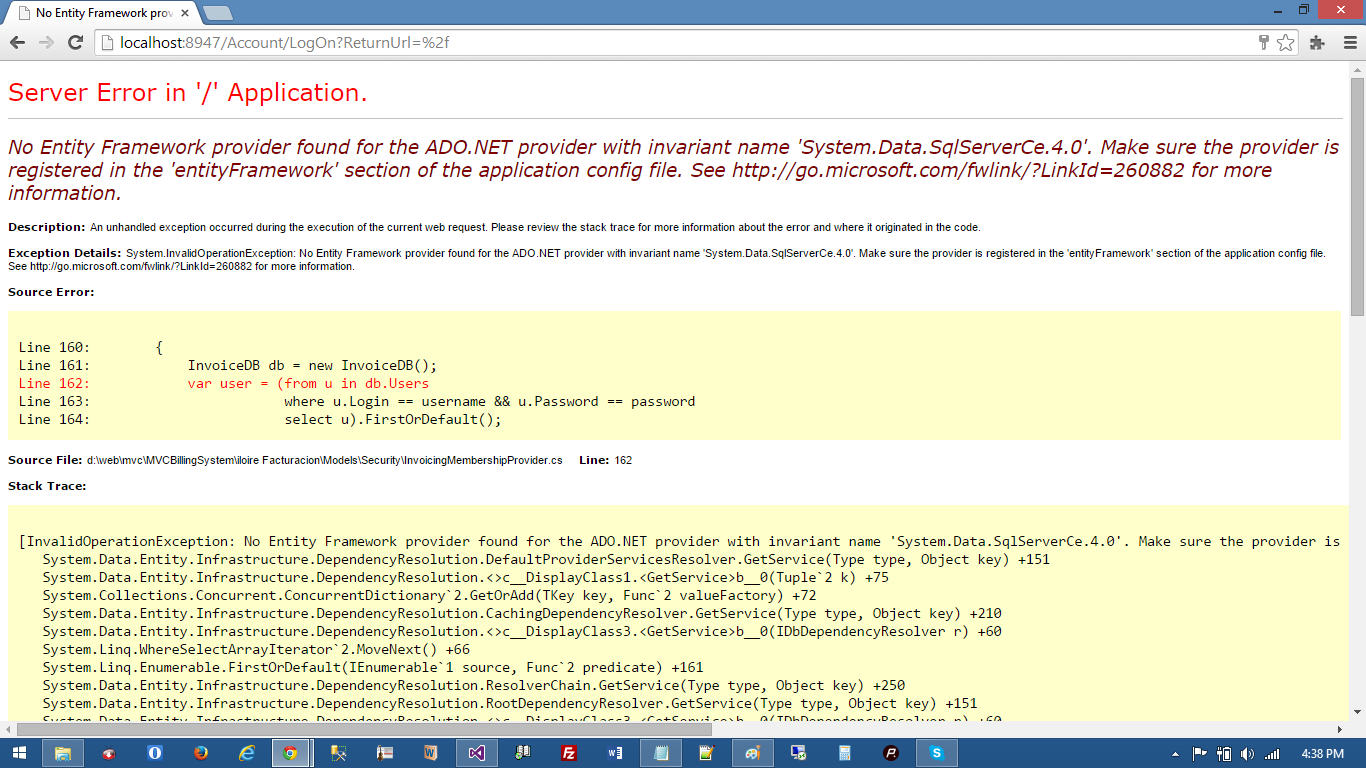1366x768 pixels.
Task: Click 'Line 161:' InvoiceDB code row
Action: click(228, 365)
